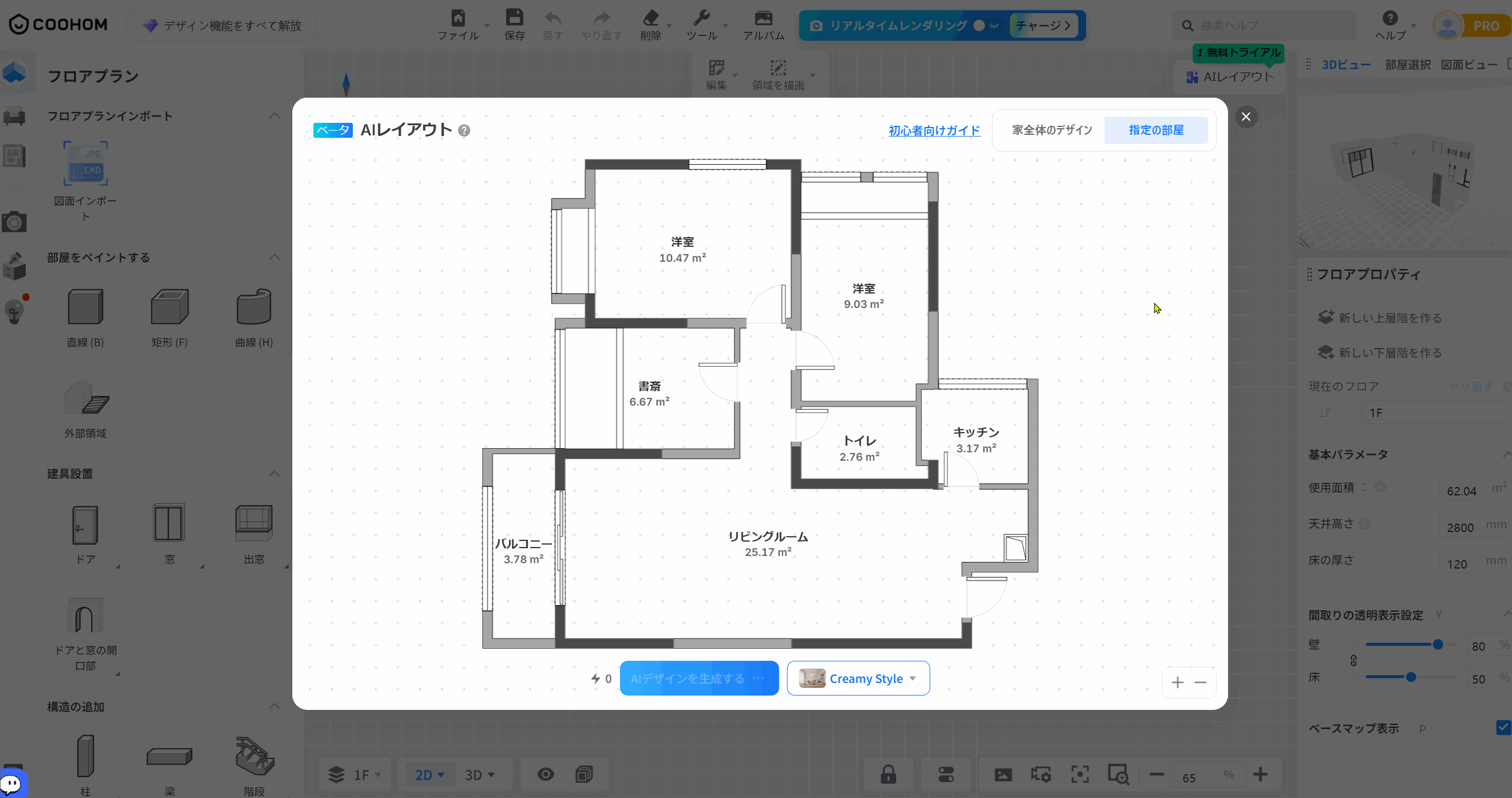Image resolution: width=1512 pixels, height=798 pixels.
Task: Toggle the リアルタイムレンダリング switch
Action: 986,25
